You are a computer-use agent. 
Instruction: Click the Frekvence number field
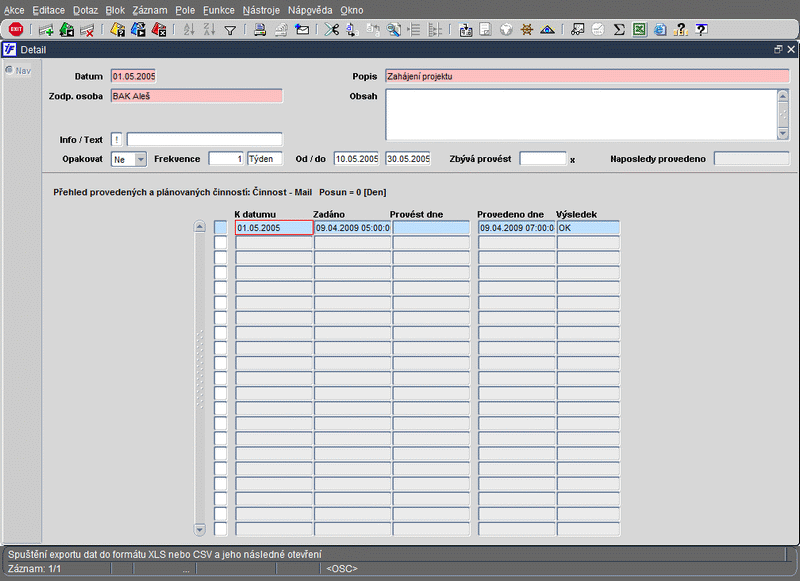pyautogui.click(x=226, y=159)
